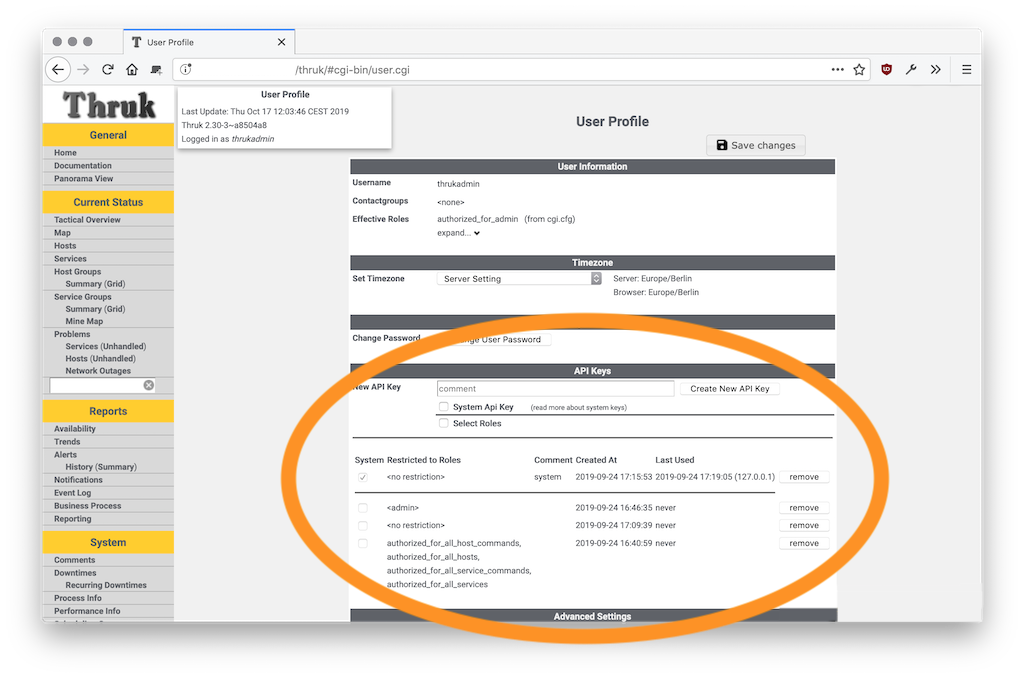Toggle checkbox of 17:09:39 no restriction key
The width and height of the screenshot is (1024, 678).
click(362, 525)
